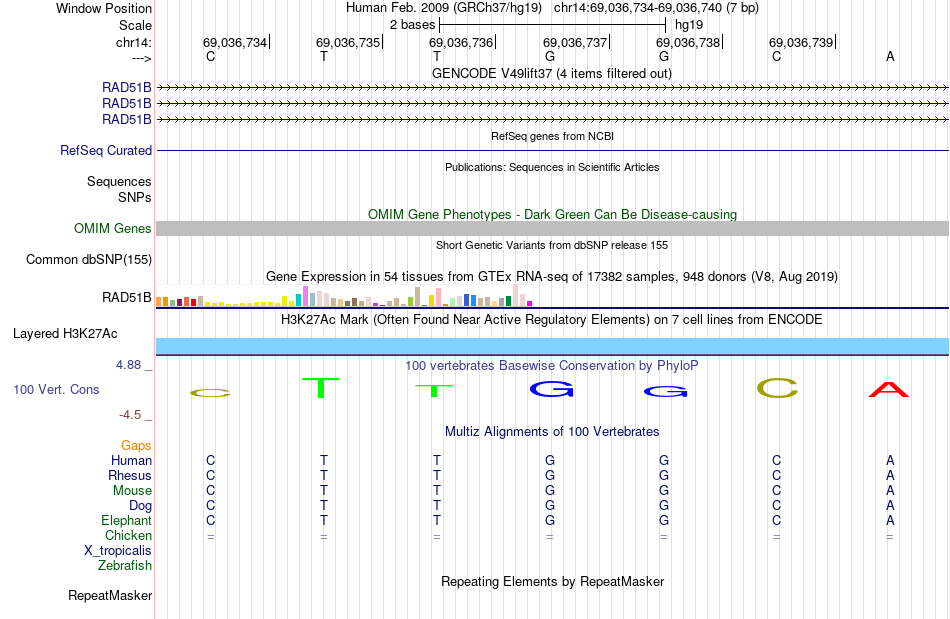Click the 2 bases scale bar
Screen dimensions: 950x619
(553, 25)
